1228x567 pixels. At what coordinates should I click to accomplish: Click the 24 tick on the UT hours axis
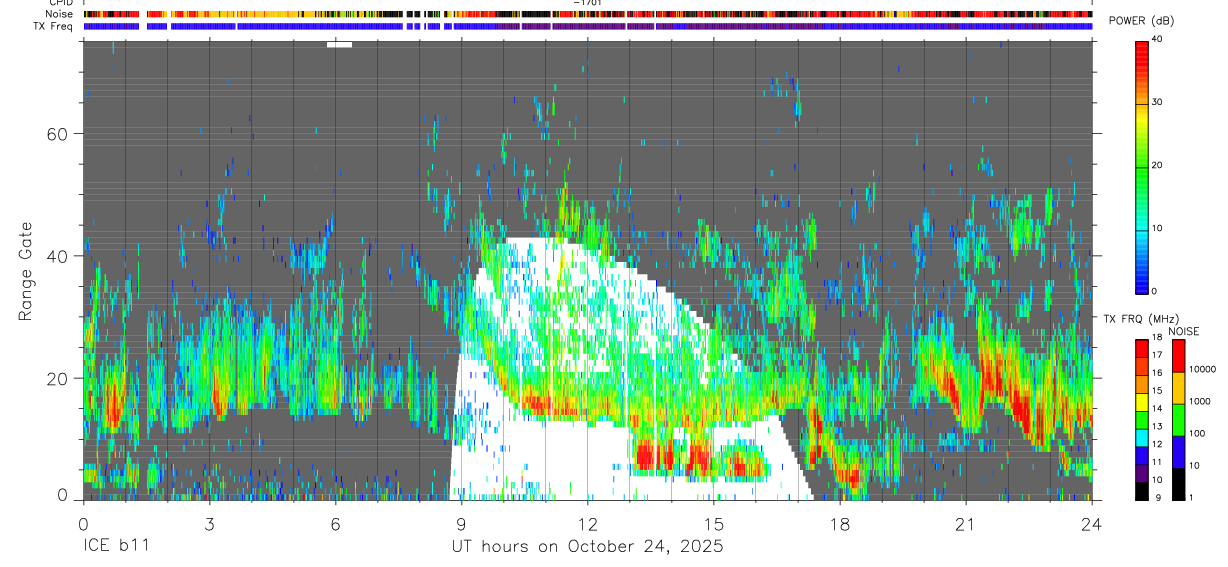click(1091, 523)
